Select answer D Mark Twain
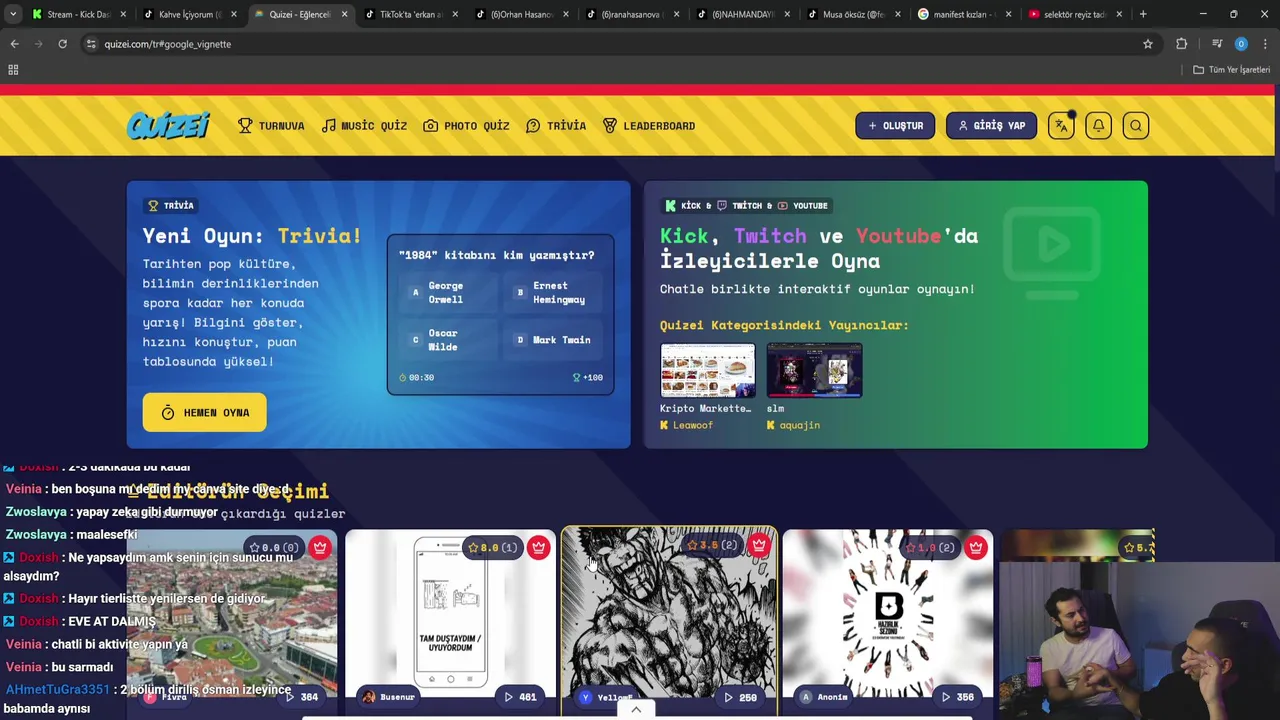This screenshot has height=720, width=1280. click(553, 340)
